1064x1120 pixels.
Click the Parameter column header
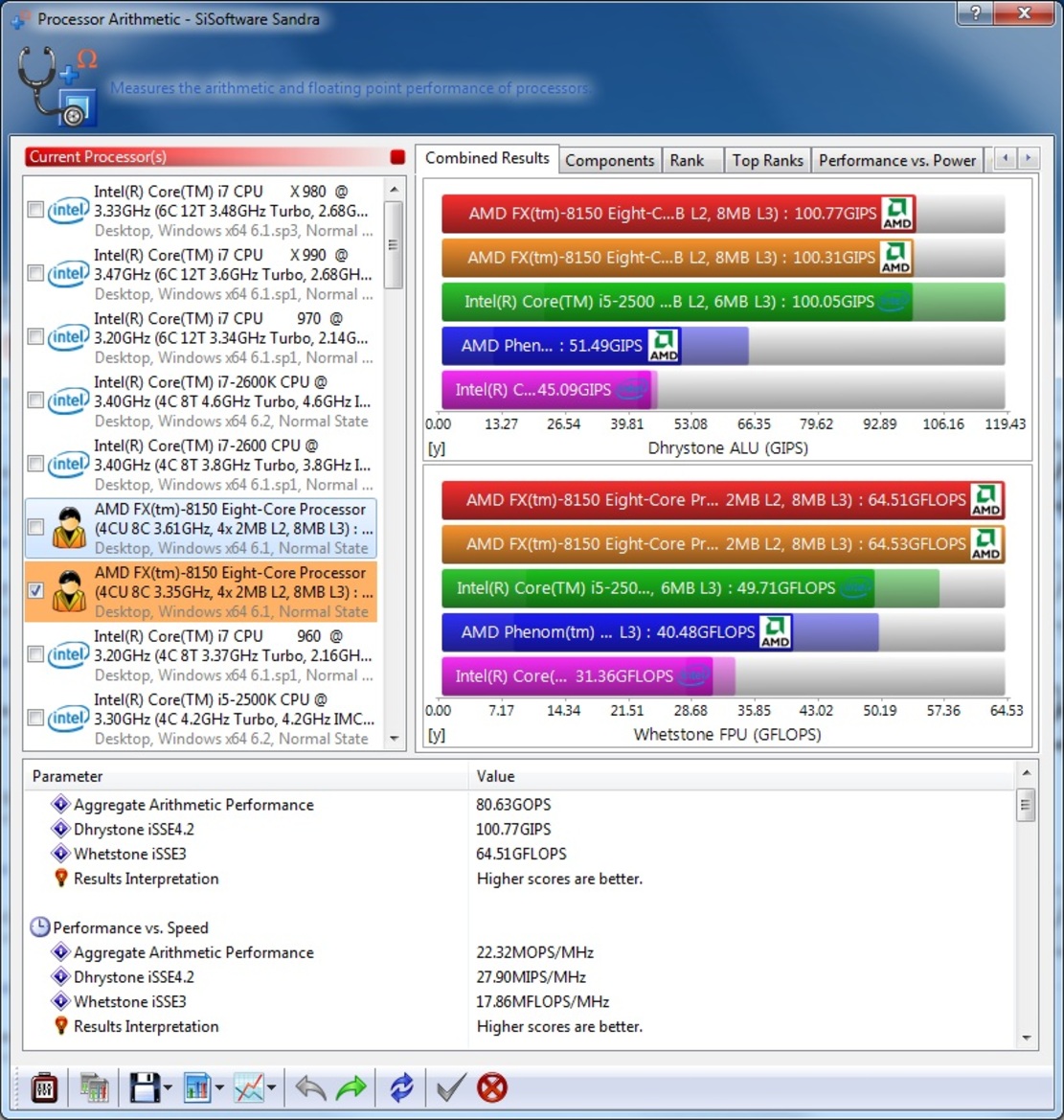coord(246,776)
